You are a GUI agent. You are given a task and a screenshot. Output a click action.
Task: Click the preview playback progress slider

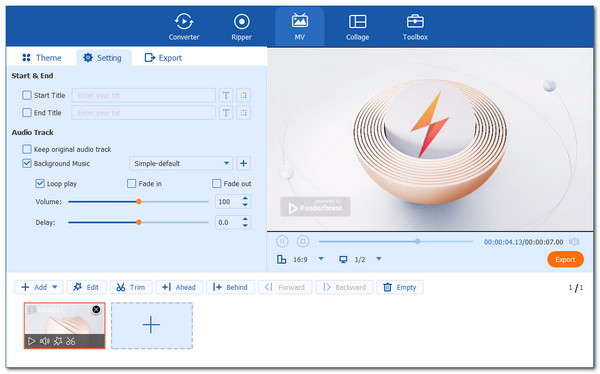point(396,241)
